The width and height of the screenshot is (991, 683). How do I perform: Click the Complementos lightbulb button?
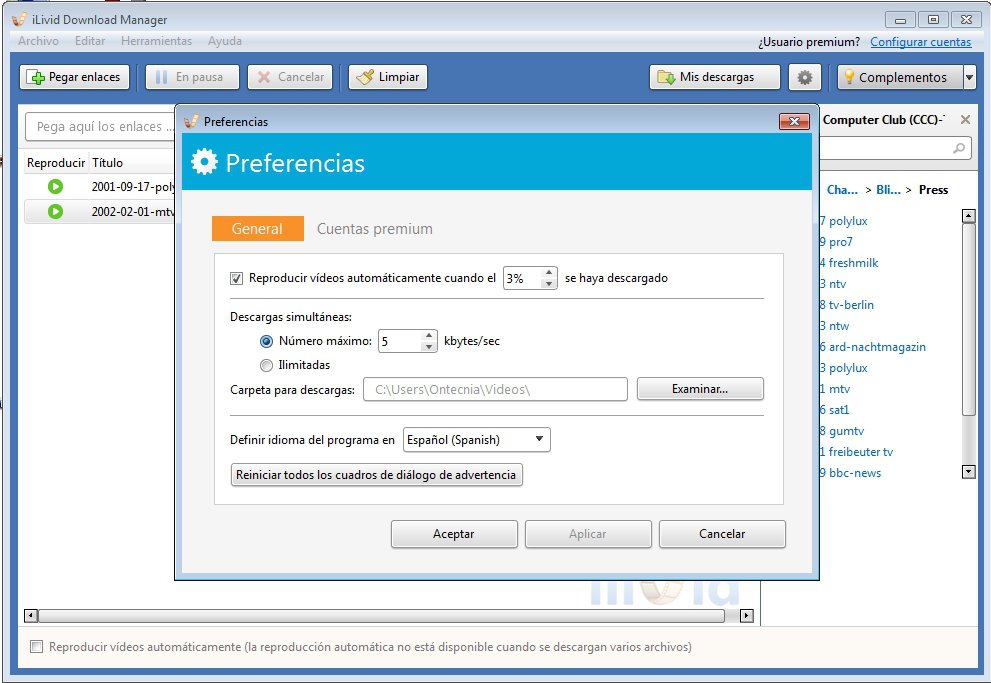(900, 77)
